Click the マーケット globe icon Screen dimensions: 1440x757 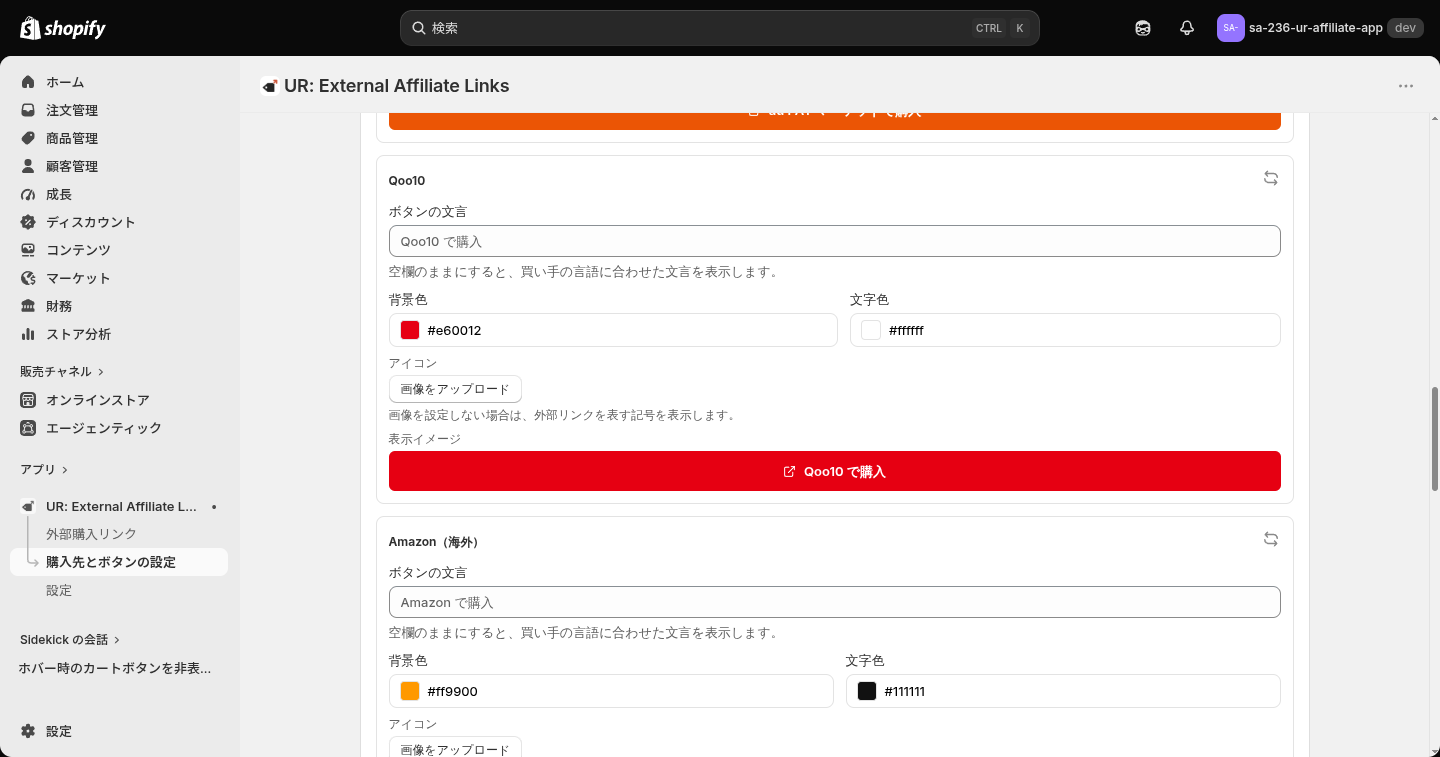tap(28, 278)
